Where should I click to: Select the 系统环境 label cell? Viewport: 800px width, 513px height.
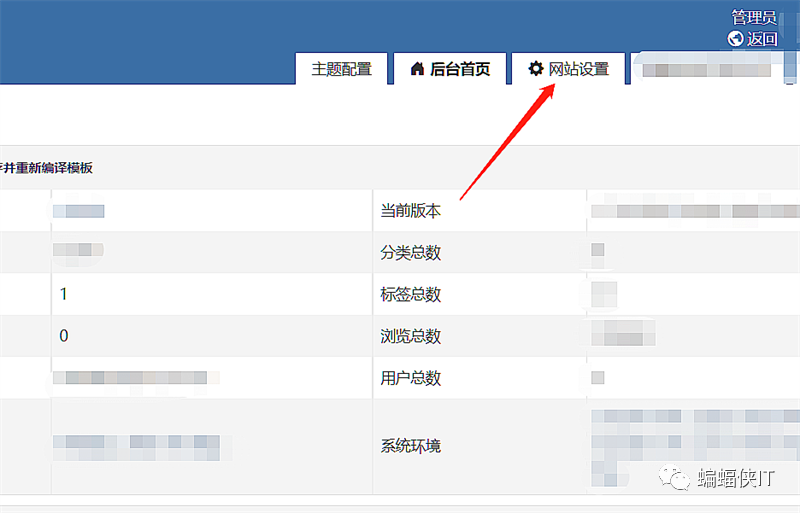480,446
